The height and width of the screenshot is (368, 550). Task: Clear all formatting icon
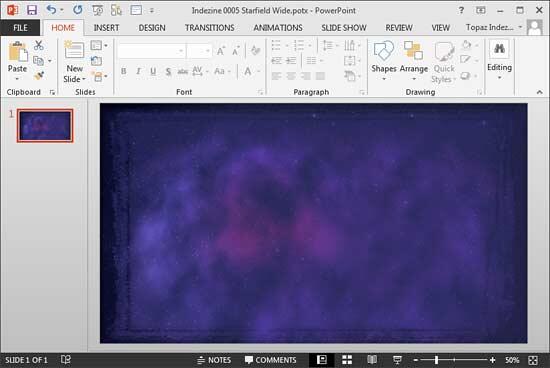tap(255, 51)
